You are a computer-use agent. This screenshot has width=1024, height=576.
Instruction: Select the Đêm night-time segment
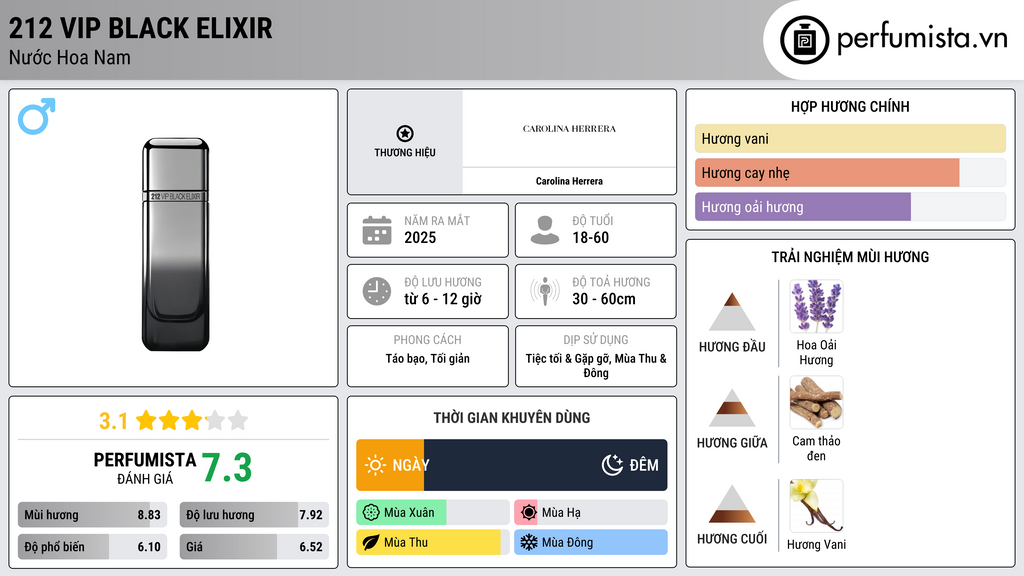point(545,465)
